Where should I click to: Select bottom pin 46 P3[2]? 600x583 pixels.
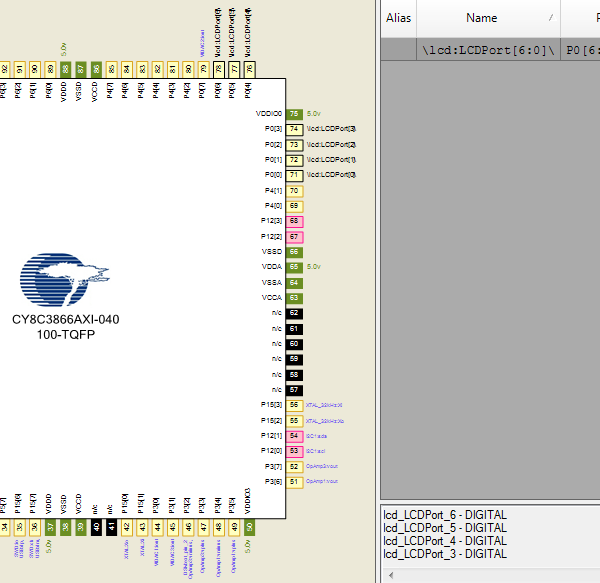(x=188, y=528)
